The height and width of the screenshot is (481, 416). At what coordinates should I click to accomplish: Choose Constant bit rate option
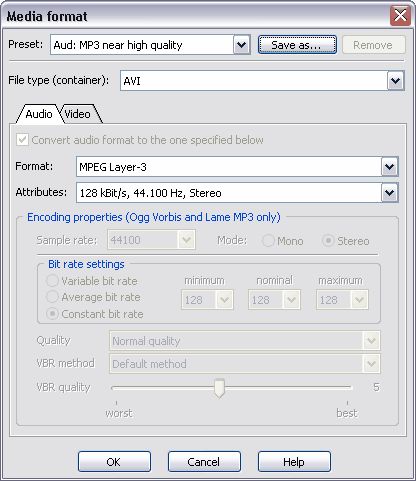tap(52, 314)
